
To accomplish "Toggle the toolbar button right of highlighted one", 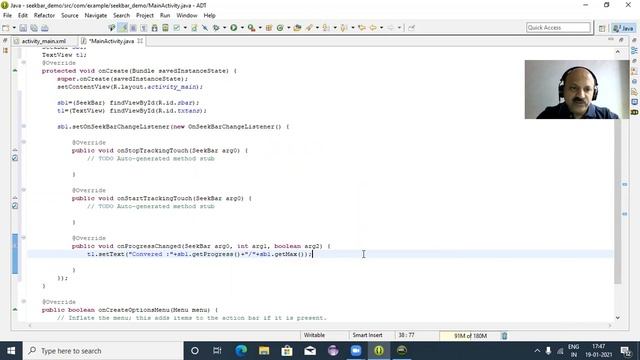I will 133,28.
